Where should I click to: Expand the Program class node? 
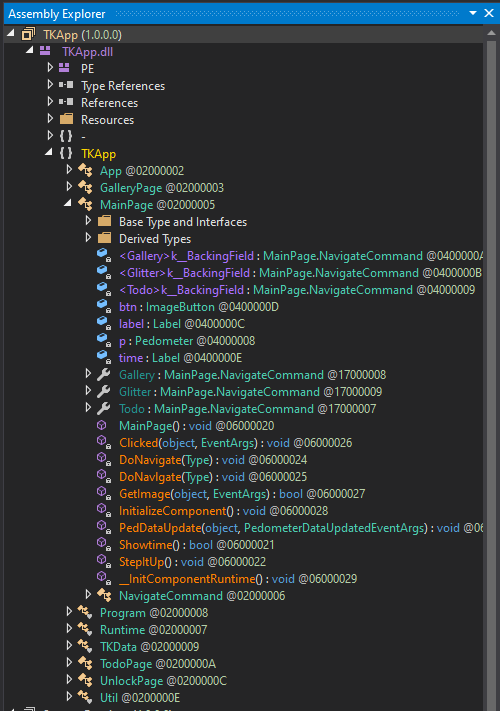coord(69,612)
